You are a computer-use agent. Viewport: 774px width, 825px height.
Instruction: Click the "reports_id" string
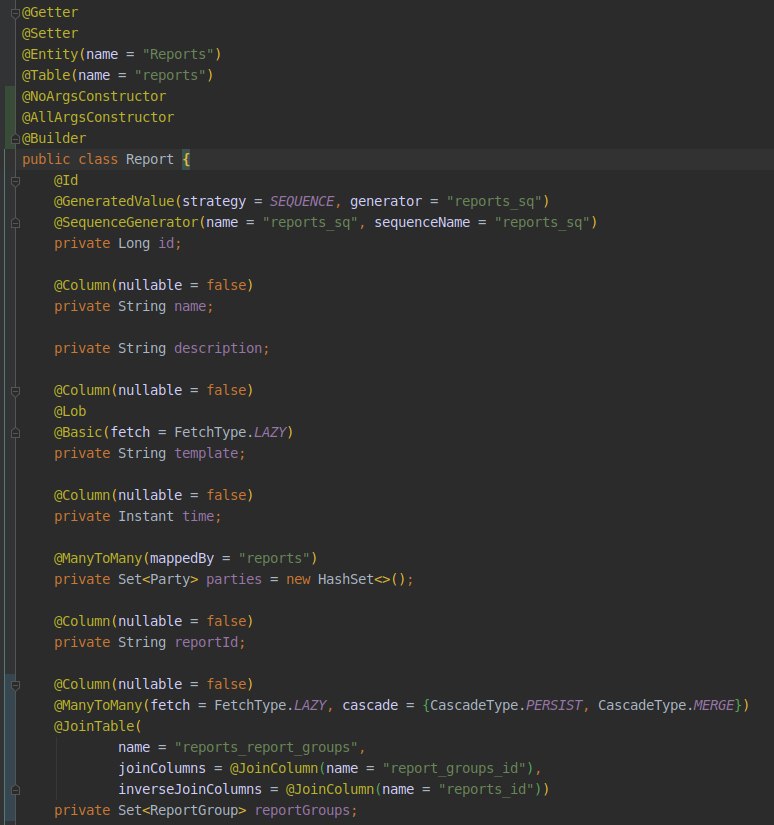[486, 790]
